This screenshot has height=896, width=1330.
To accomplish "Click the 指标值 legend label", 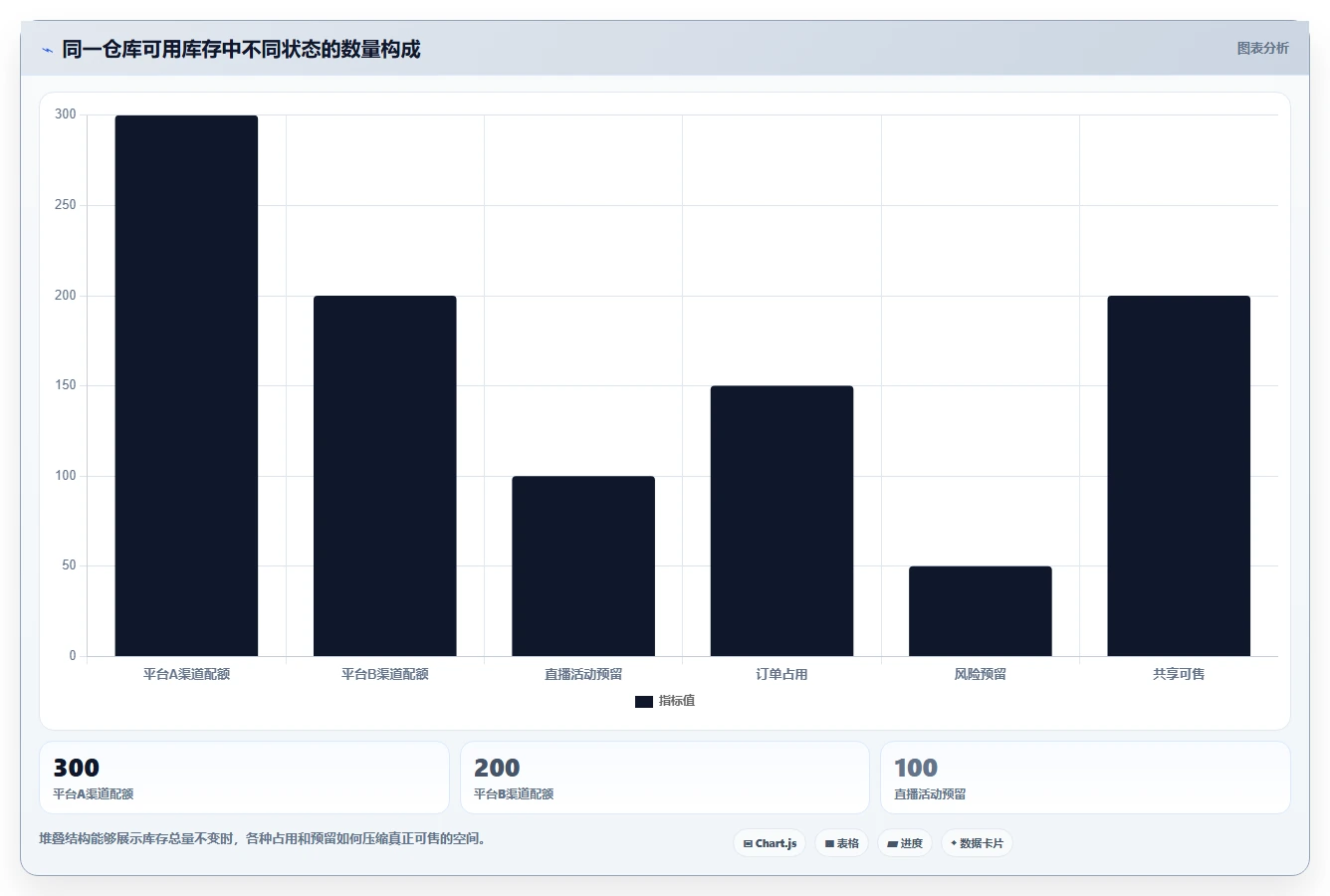I will pyautogui.click(x=677, y=701).
